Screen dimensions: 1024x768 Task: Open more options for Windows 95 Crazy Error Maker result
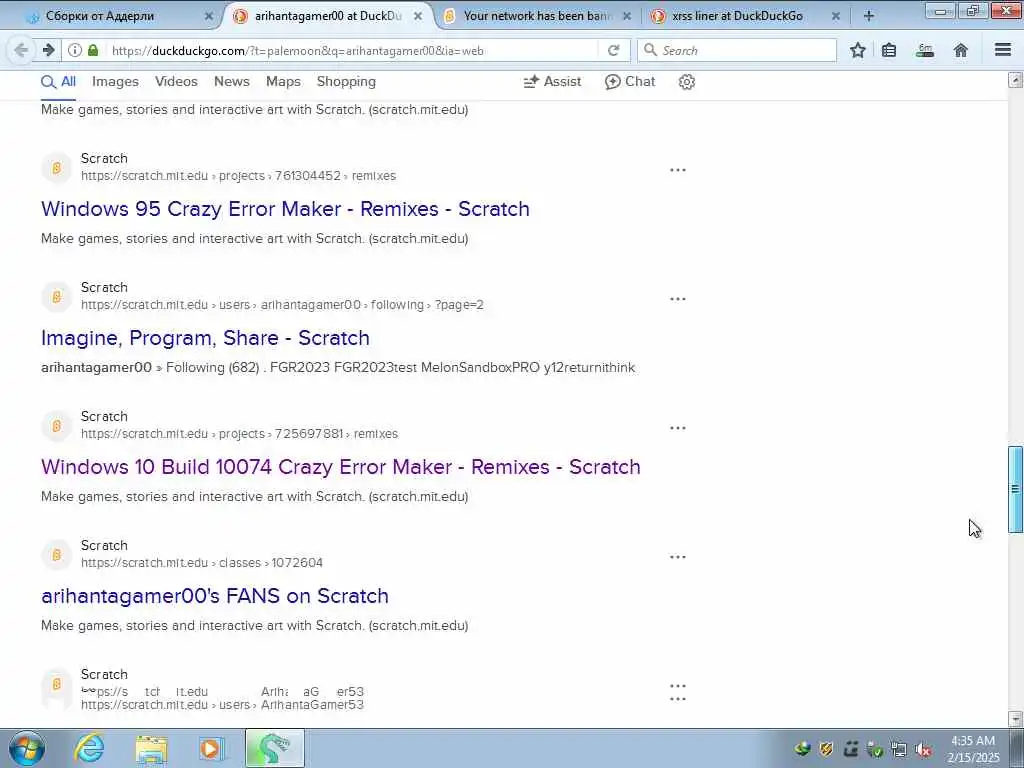click(678, 170)
